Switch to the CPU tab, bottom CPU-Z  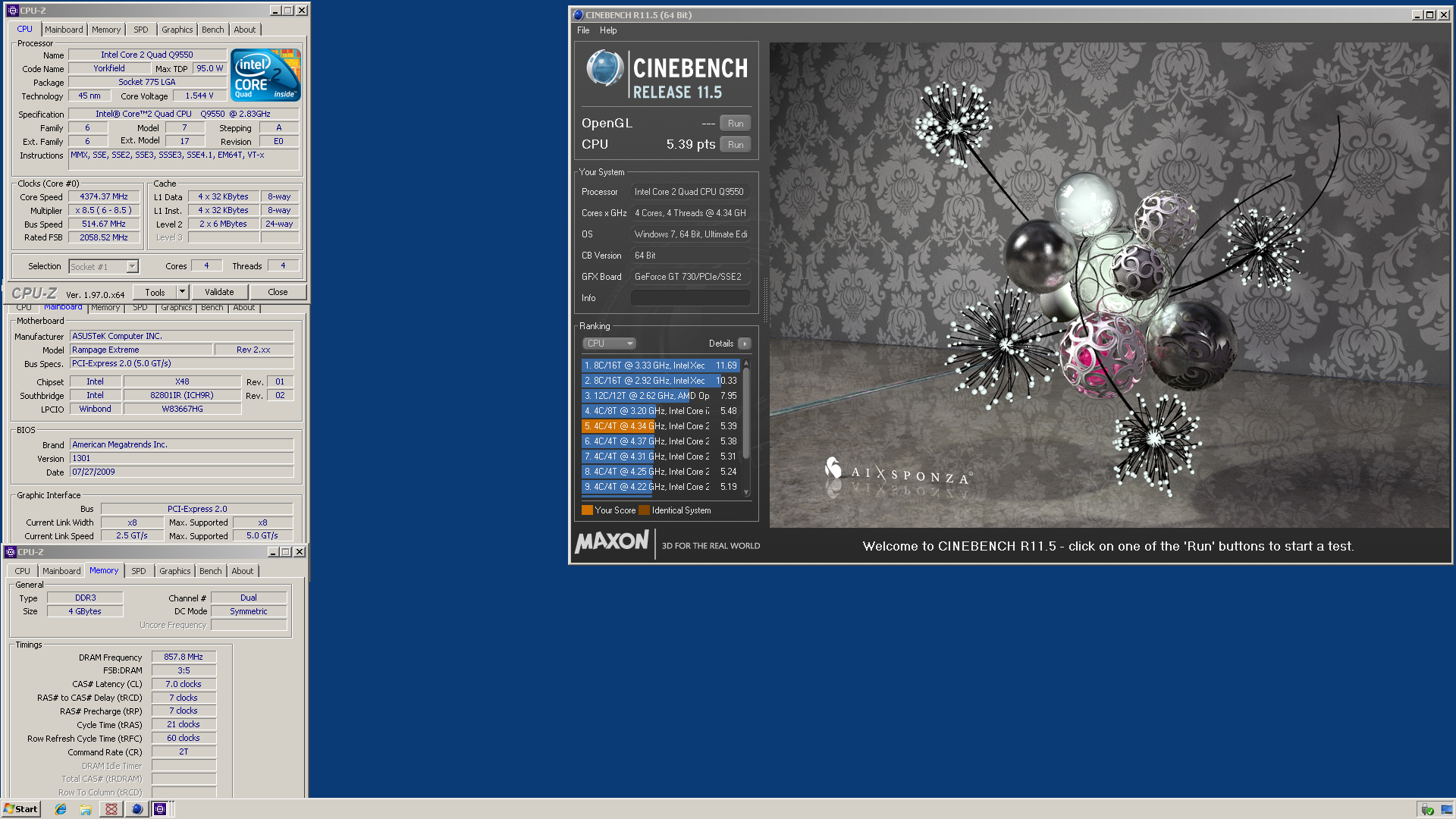[x=23, y=571]
